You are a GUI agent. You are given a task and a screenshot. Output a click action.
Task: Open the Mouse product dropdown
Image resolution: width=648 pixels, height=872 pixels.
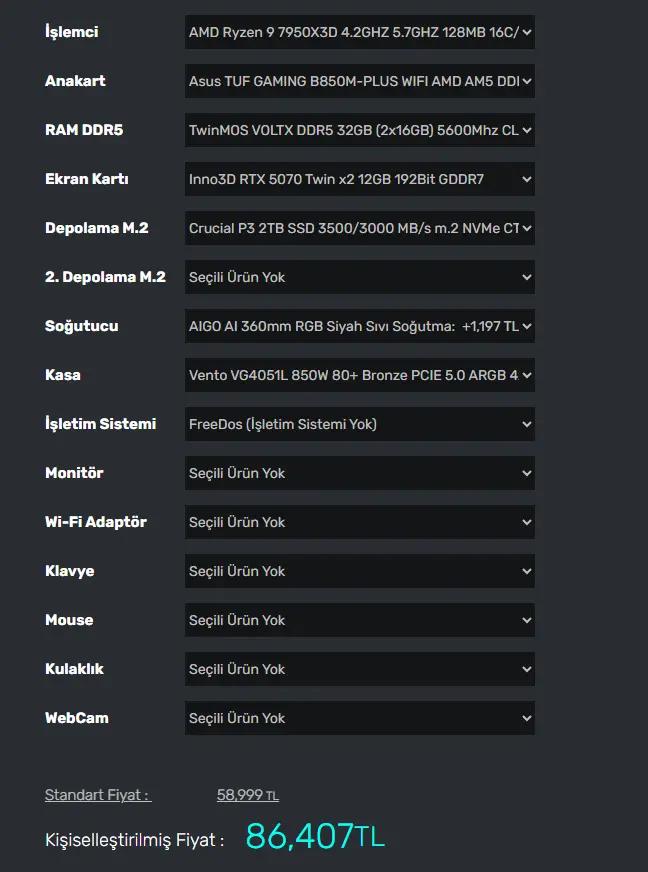coord(360,620)
